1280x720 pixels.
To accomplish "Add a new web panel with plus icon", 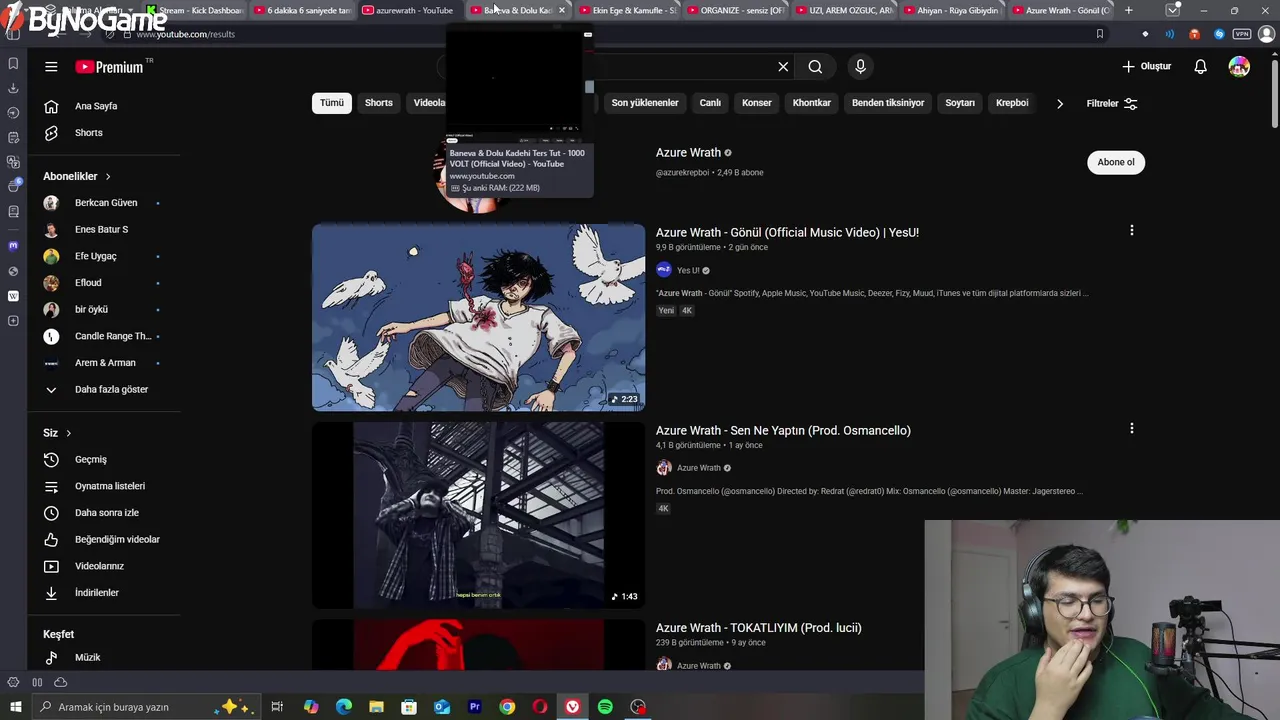I will point(13,321).
